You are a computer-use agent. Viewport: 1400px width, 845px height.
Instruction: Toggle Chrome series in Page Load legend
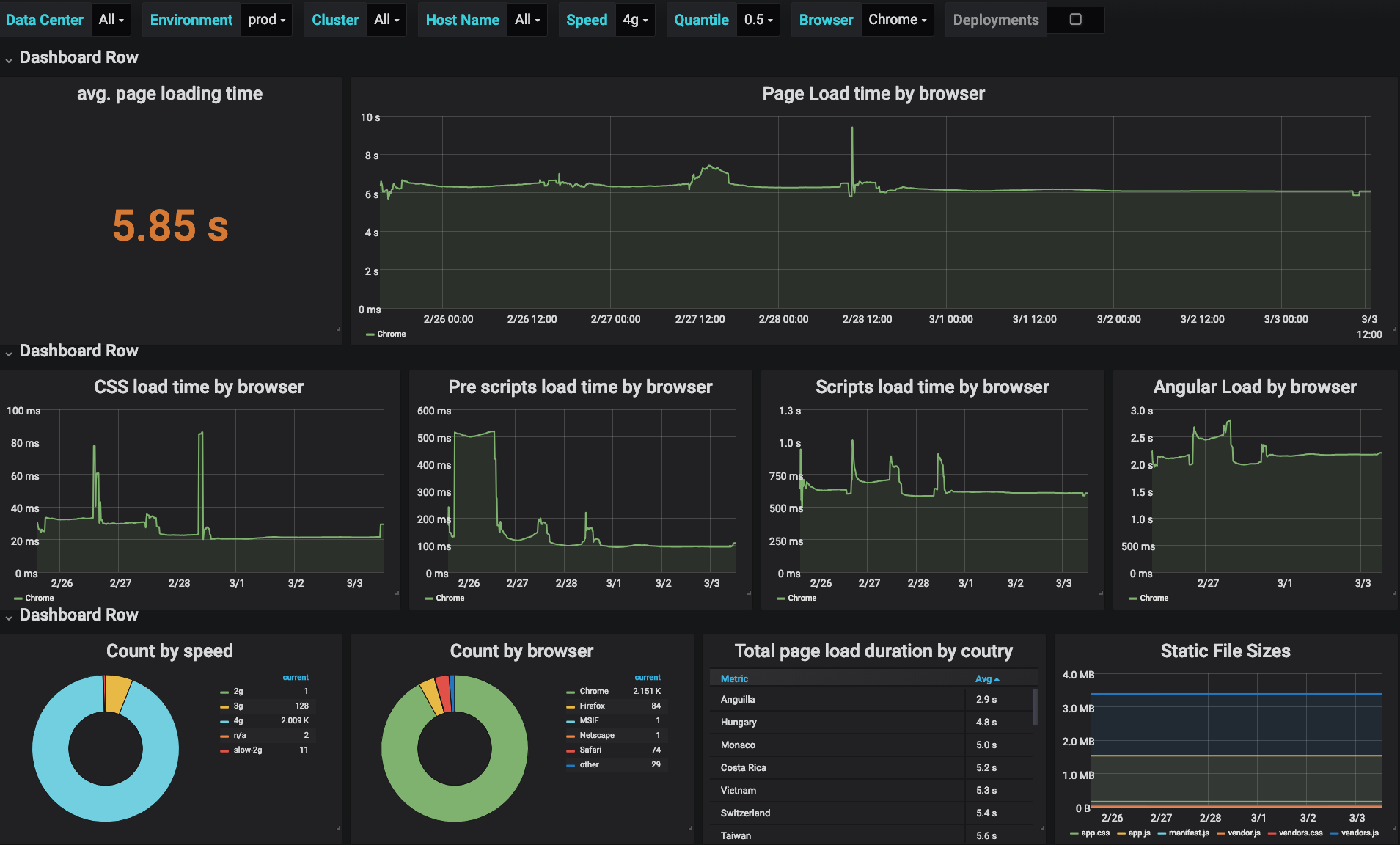(391, 334)
